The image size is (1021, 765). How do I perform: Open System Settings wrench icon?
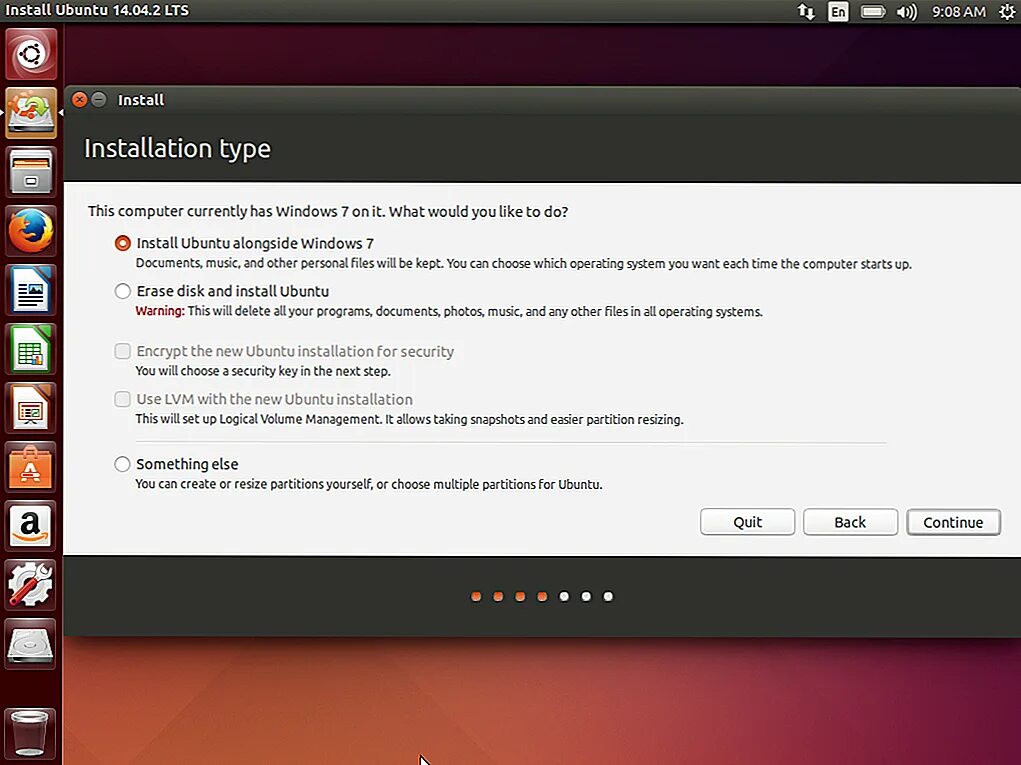[x=31, y=585]
